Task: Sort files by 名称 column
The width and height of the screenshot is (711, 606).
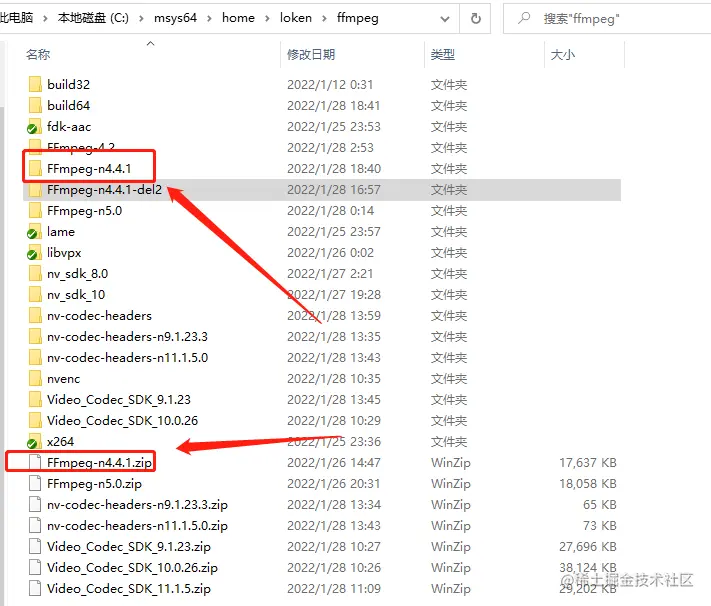Action: [x=38, y=54]
